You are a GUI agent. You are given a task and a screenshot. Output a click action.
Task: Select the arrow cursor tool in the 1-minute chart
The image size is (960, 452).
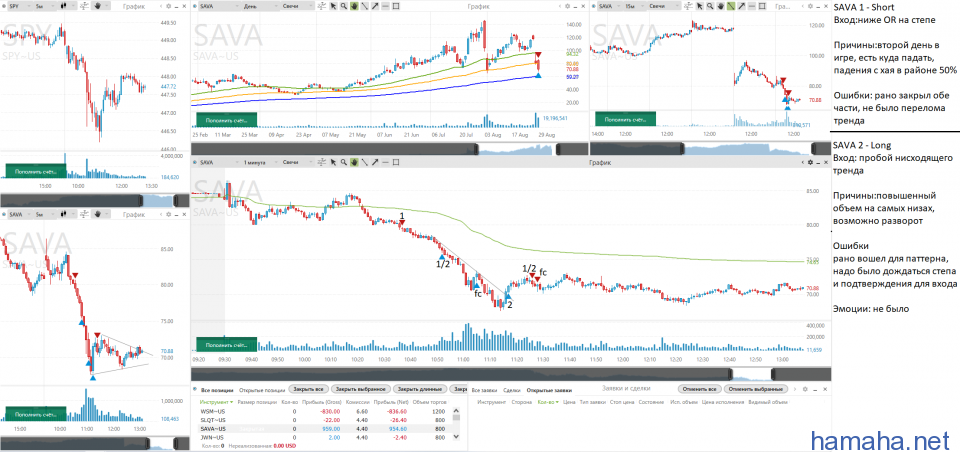pos(333,162)
